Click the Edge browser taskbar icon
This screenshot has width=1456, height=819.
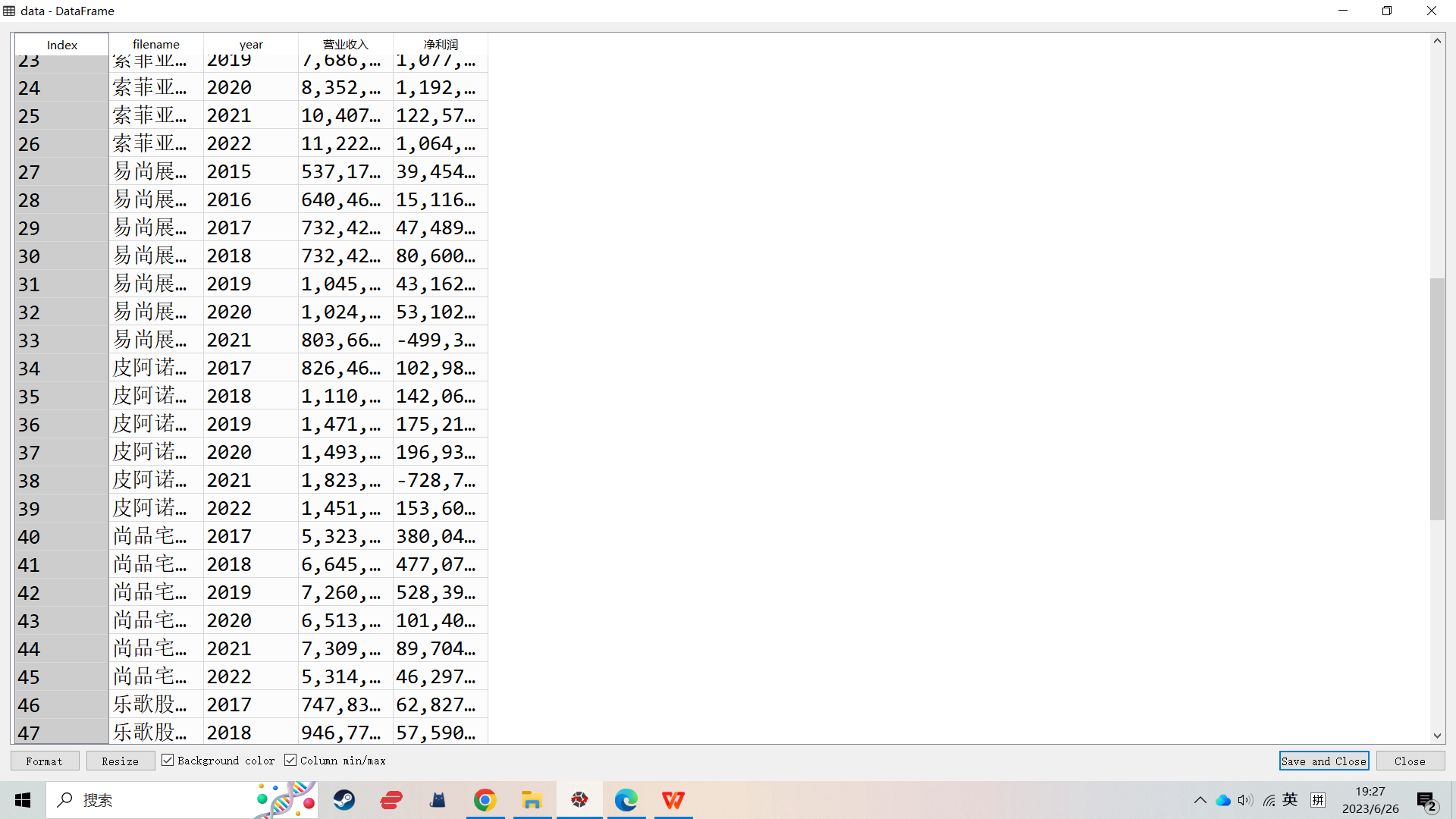627,799
